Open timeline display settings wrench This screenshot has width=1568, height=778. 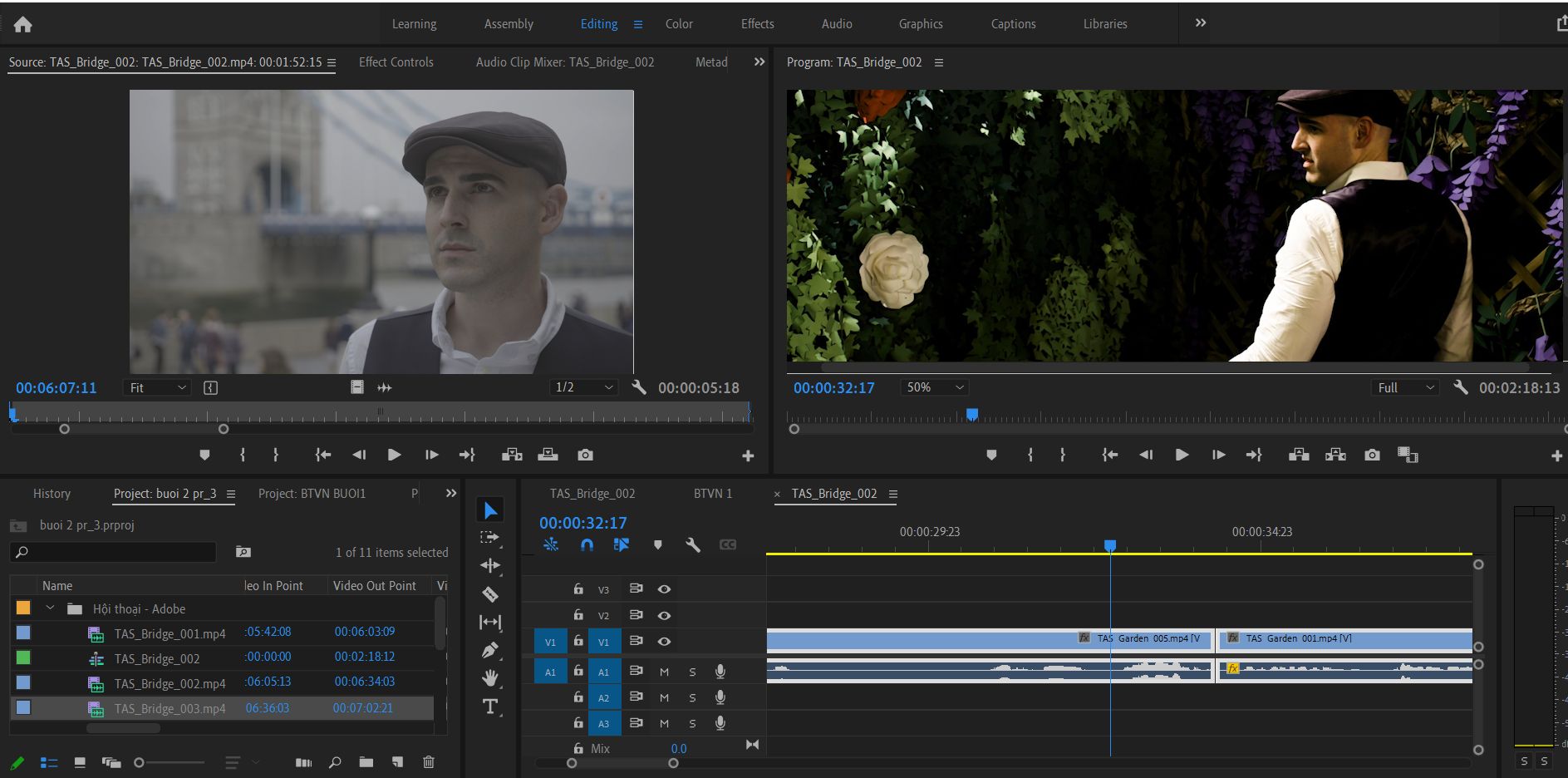[693, 545]
